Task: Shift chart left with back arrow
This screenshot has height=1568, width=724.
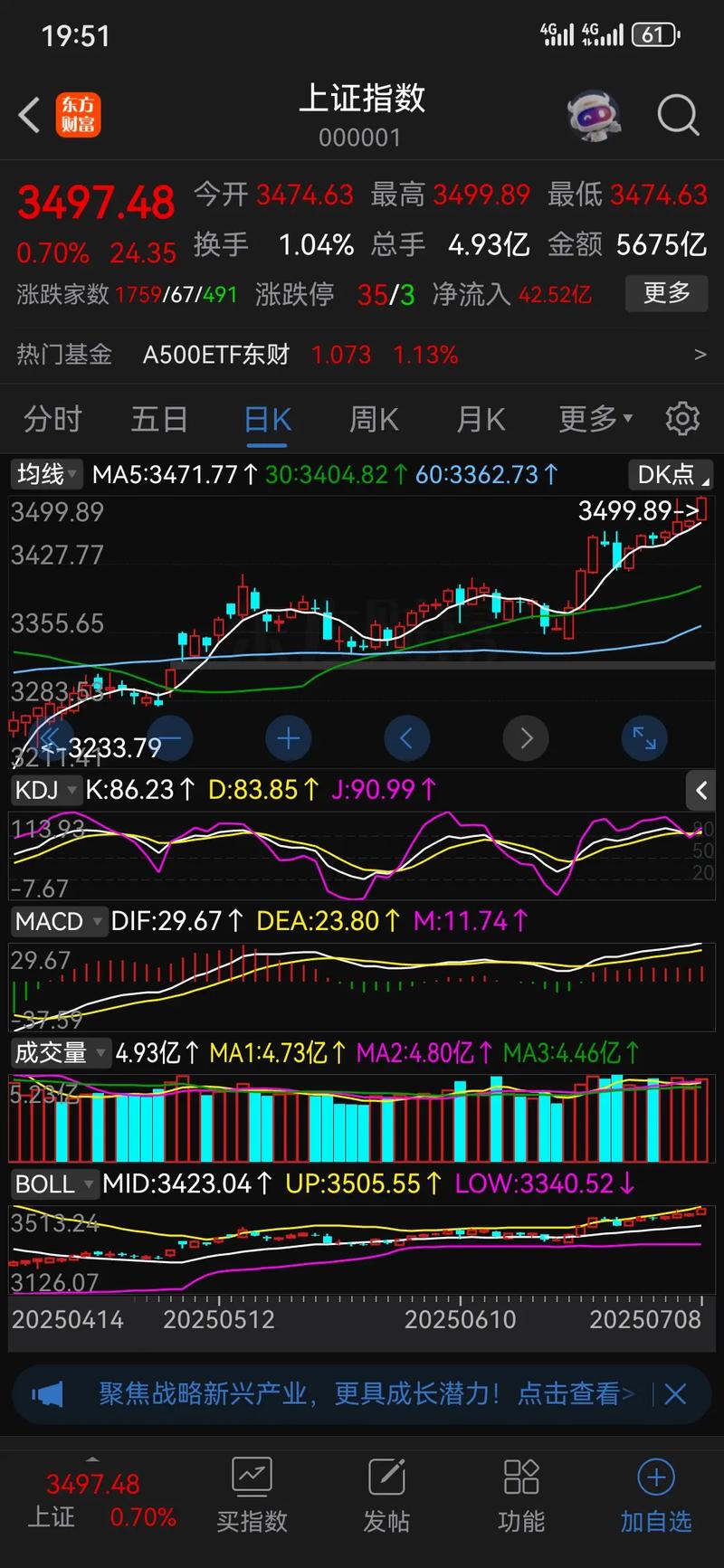Action: (407, 738)
